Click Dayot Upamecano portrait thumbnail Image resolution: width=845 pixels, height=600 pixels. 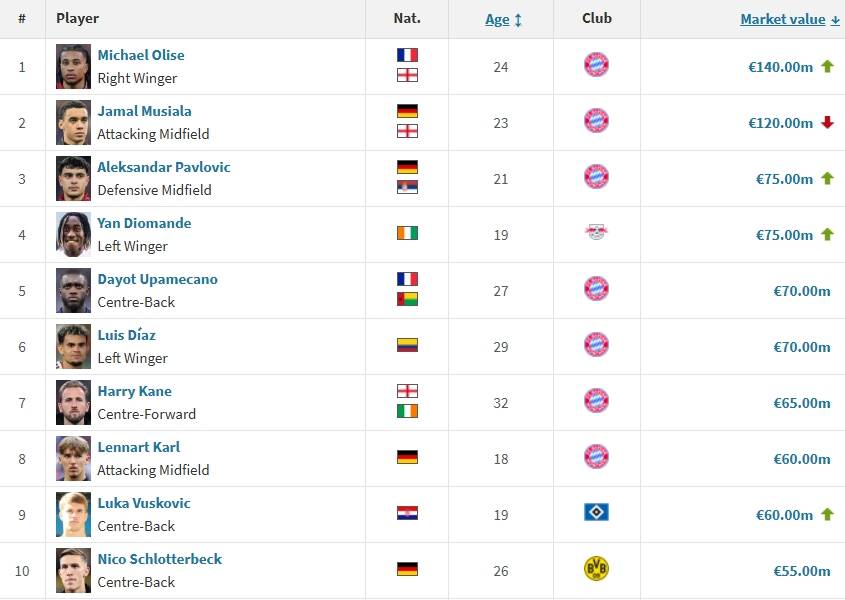pos(73,290)
